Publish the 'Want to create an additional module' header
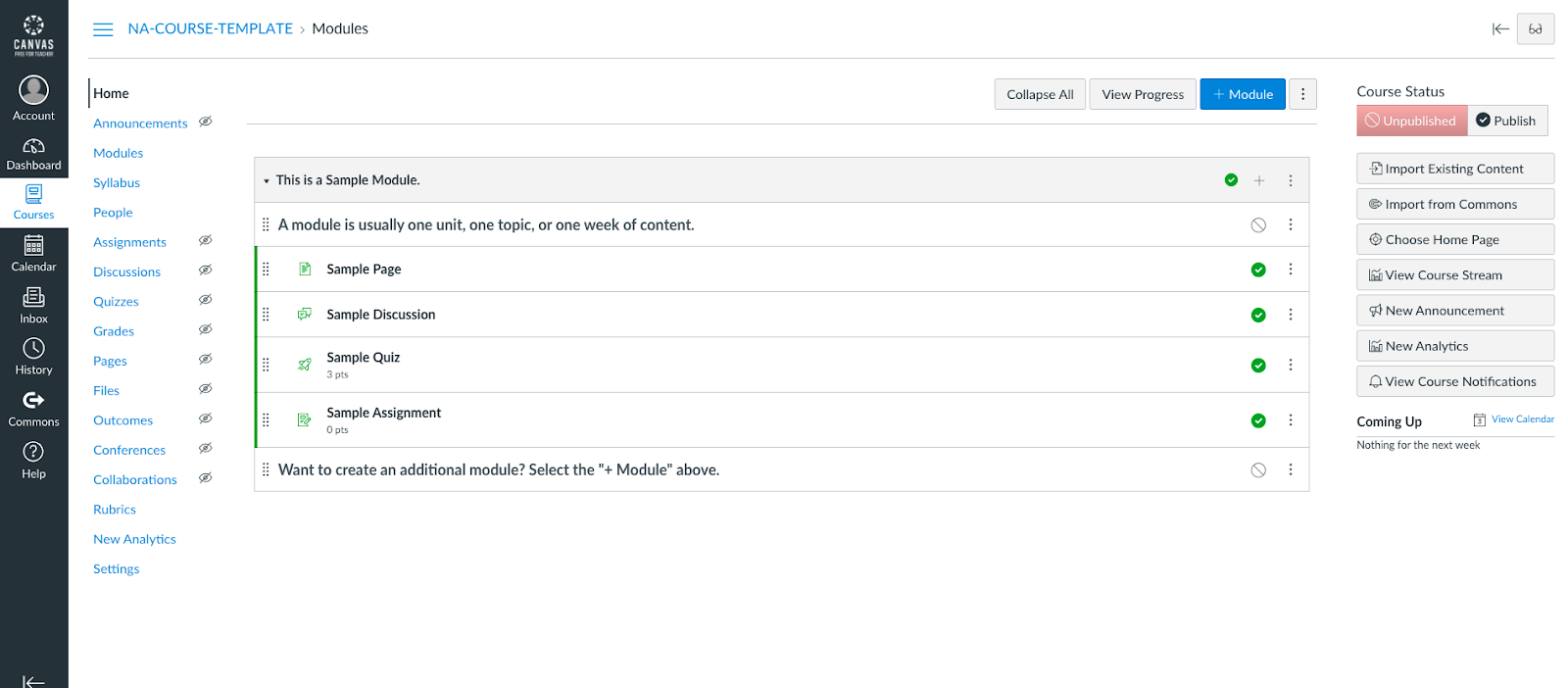This screenshot has height=688, width=1568. (1258, 470)
